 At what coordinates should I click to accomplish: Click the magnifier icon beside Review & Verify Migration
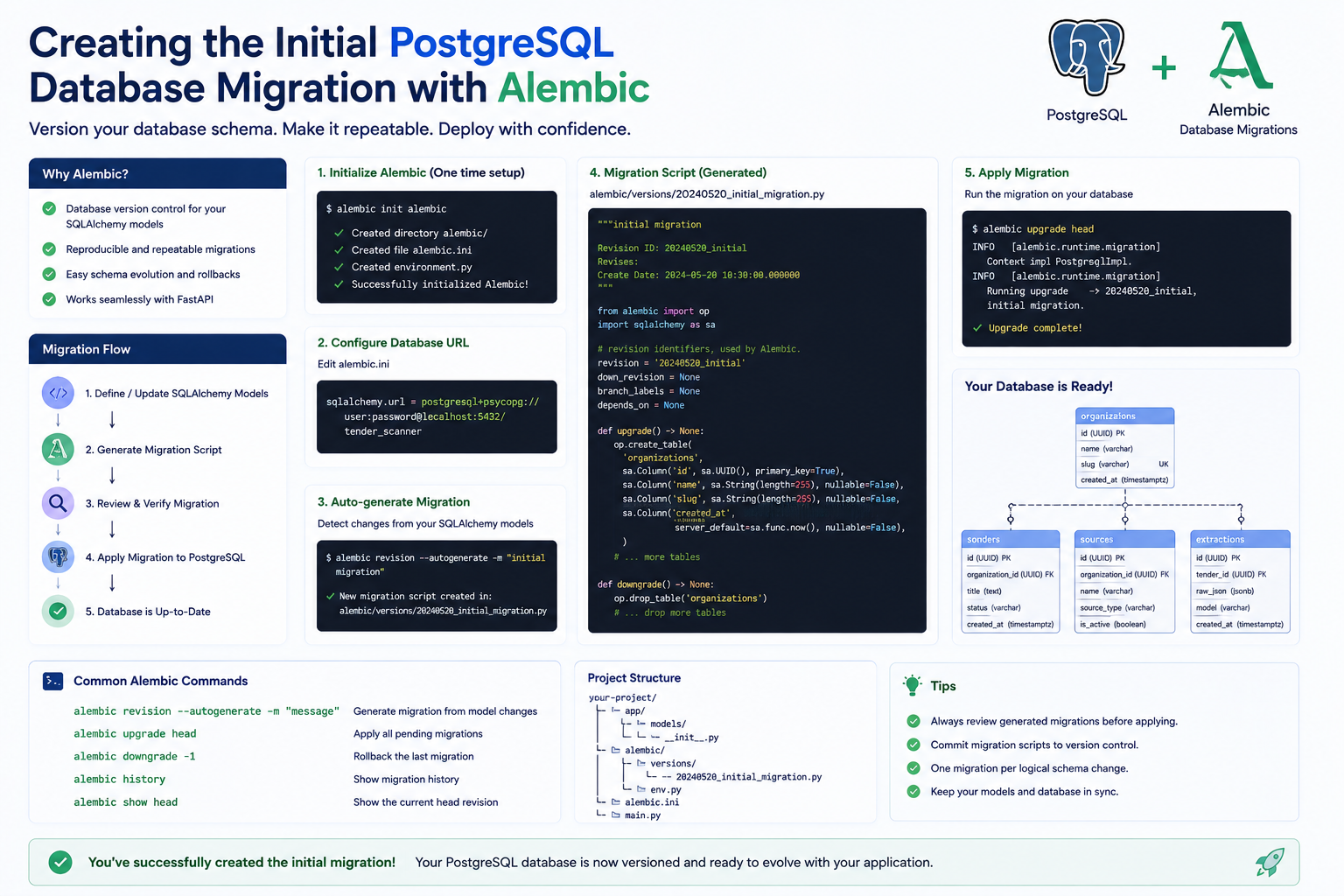click(x=58, y=503)
